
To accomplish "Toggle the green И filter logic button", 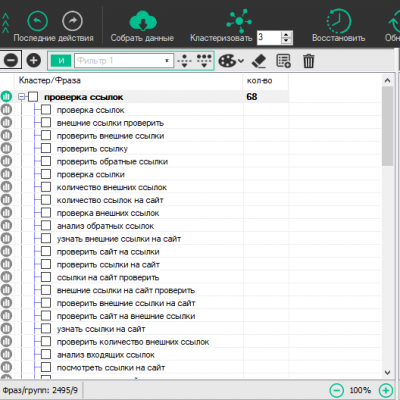I will pyautogui.click(x=61, y=61).
